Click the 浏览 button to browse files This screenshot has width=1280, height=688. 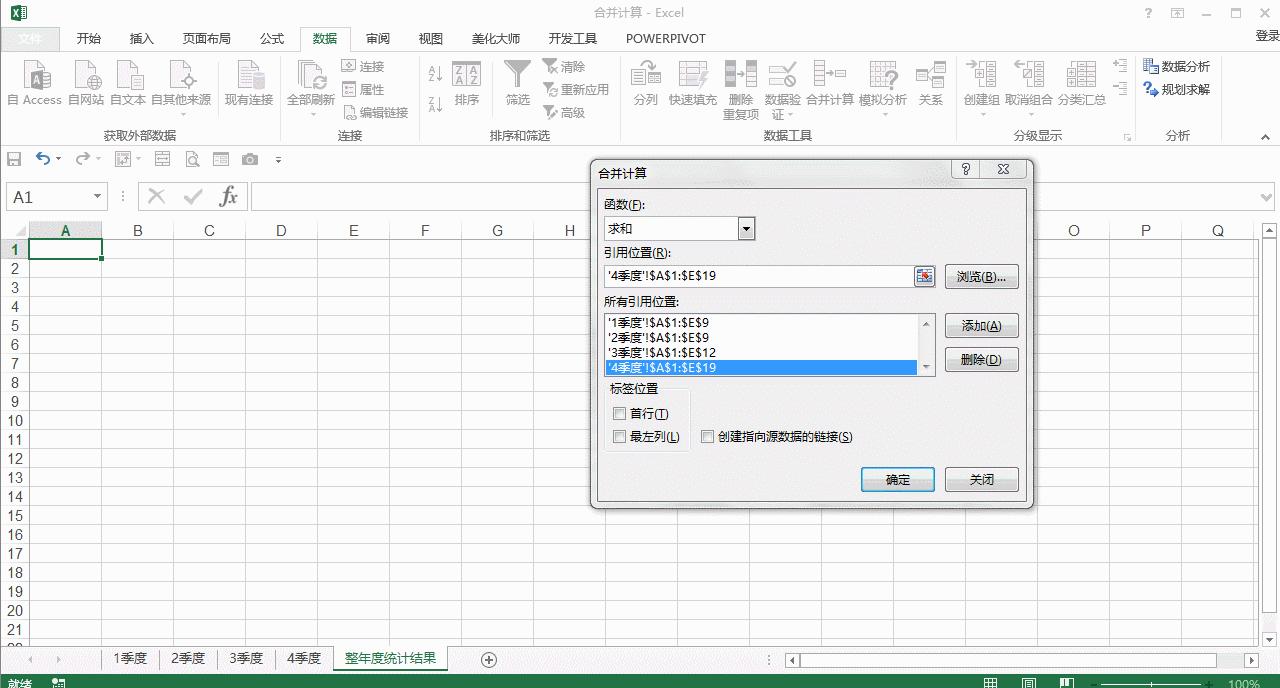pos(981,276)
